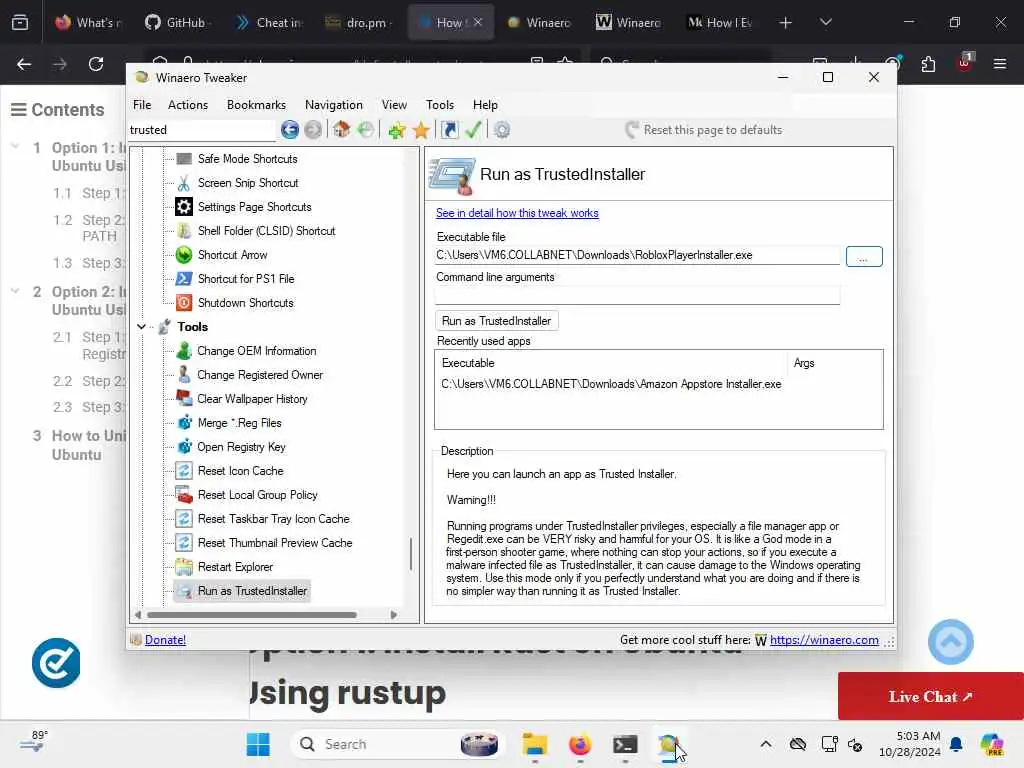1024x768 pixels.
Task: Click the tree scrollbar right arrow
Action: tap(393, 615)
